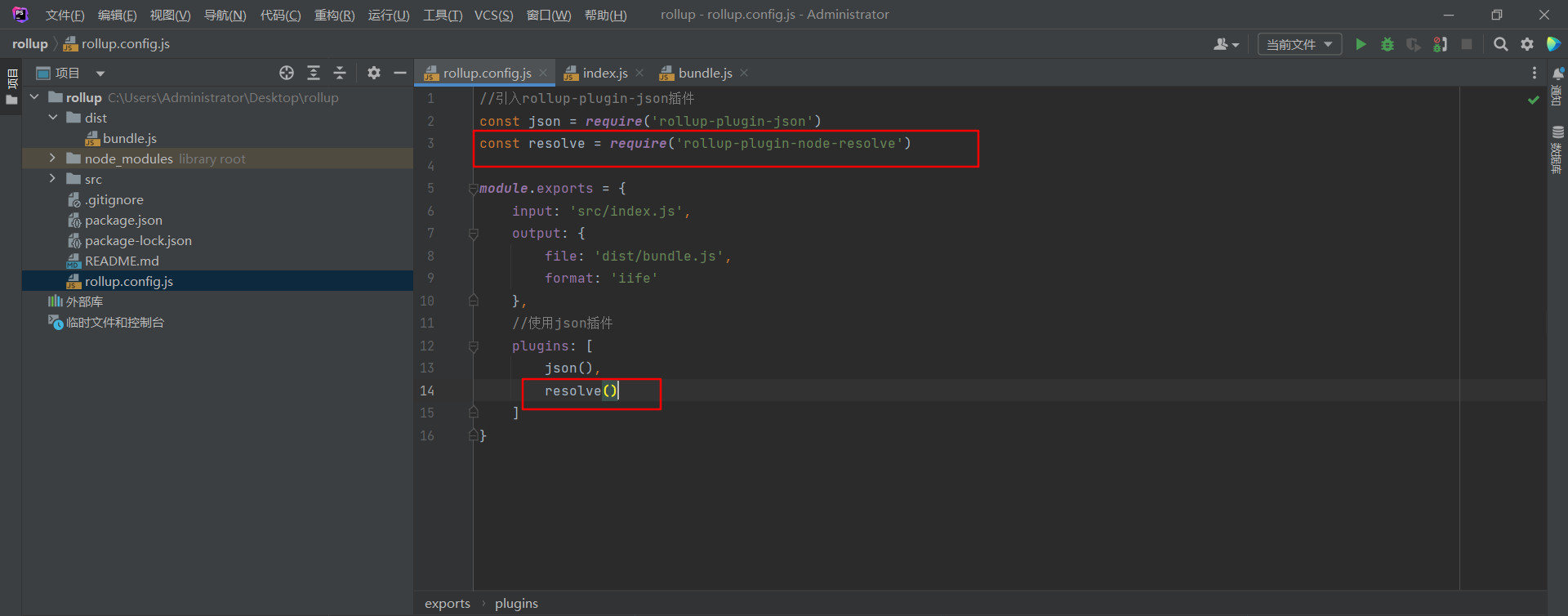
Task: Click Run with Coverage icon
Action: (1413, 44)
